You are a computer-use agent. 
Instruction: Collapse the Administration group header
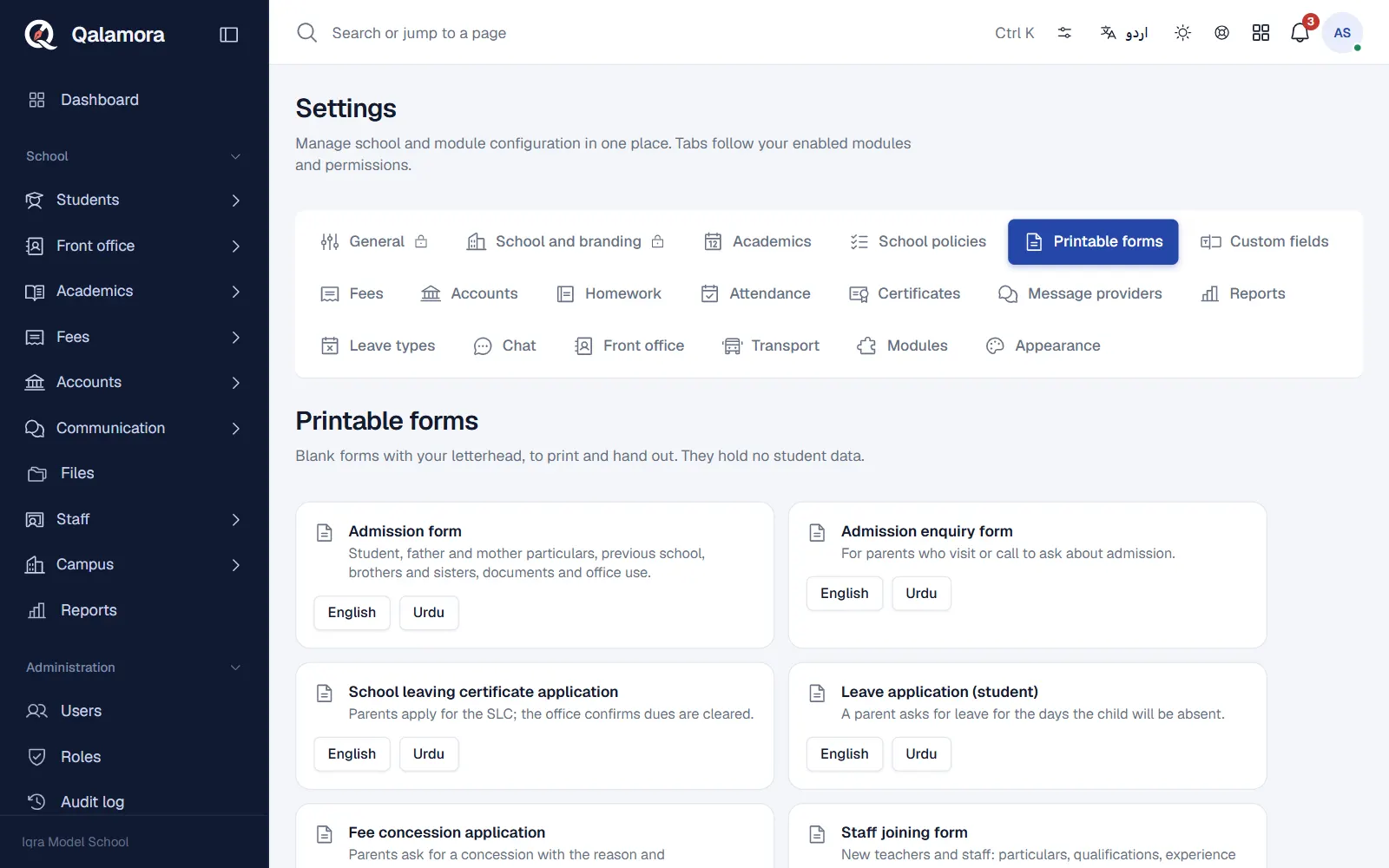[x=135, y=667]
